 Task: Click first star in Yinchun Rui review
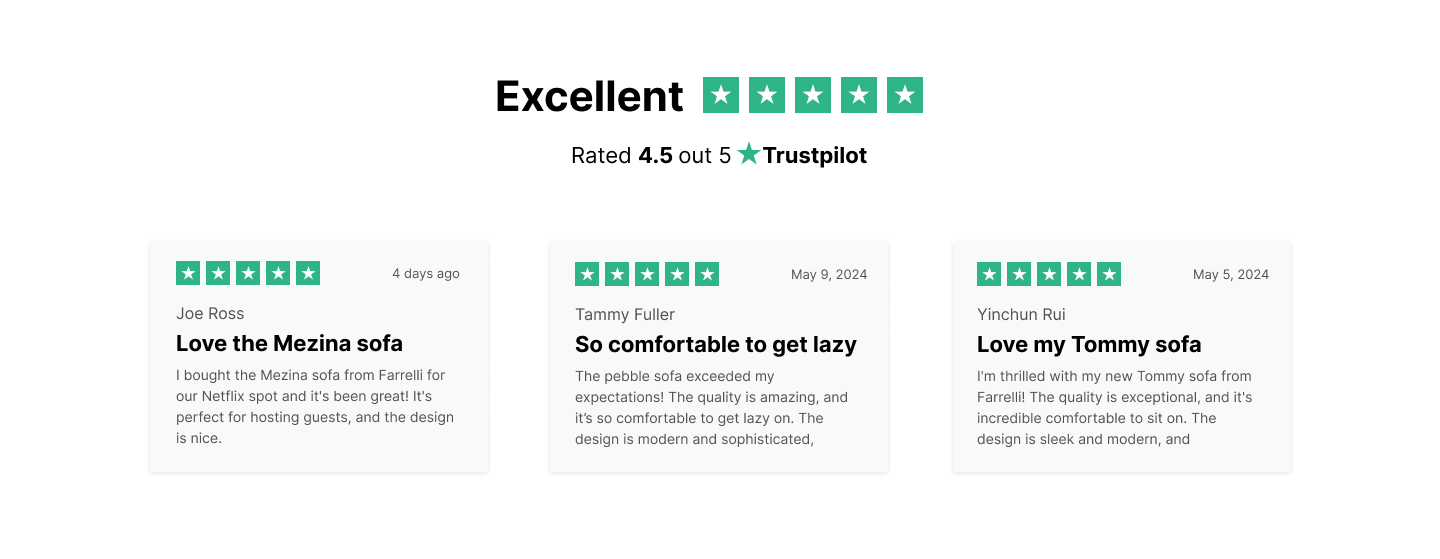tap(989, 274)
